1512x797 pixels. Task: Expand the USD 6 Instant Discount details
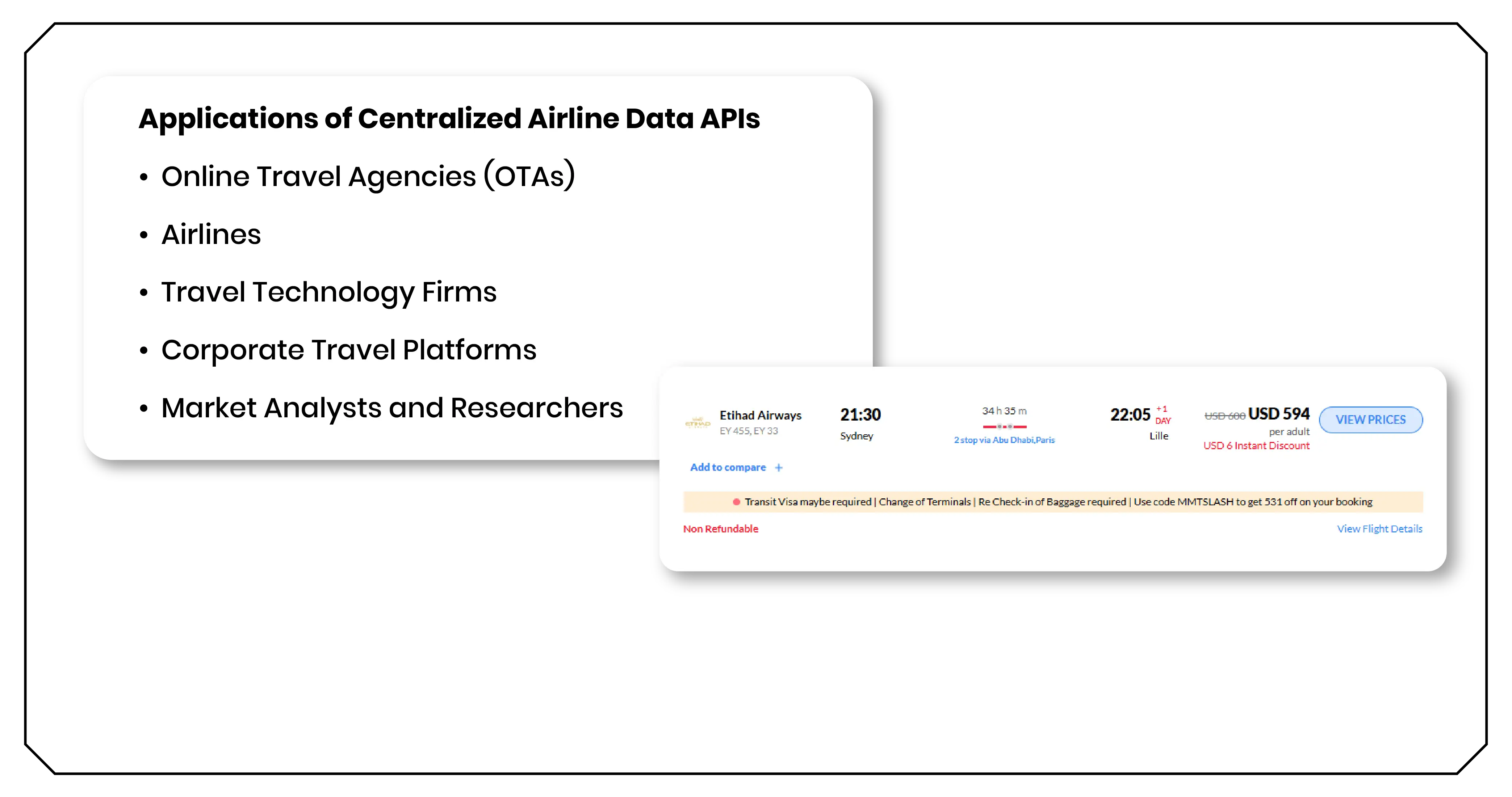coord(1256,446)
